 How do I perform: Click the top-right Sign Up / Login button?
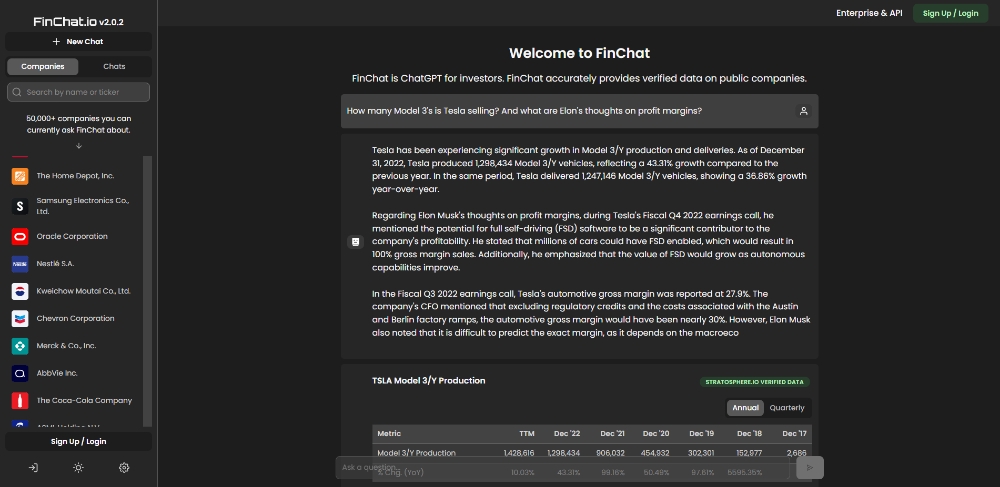950,13
